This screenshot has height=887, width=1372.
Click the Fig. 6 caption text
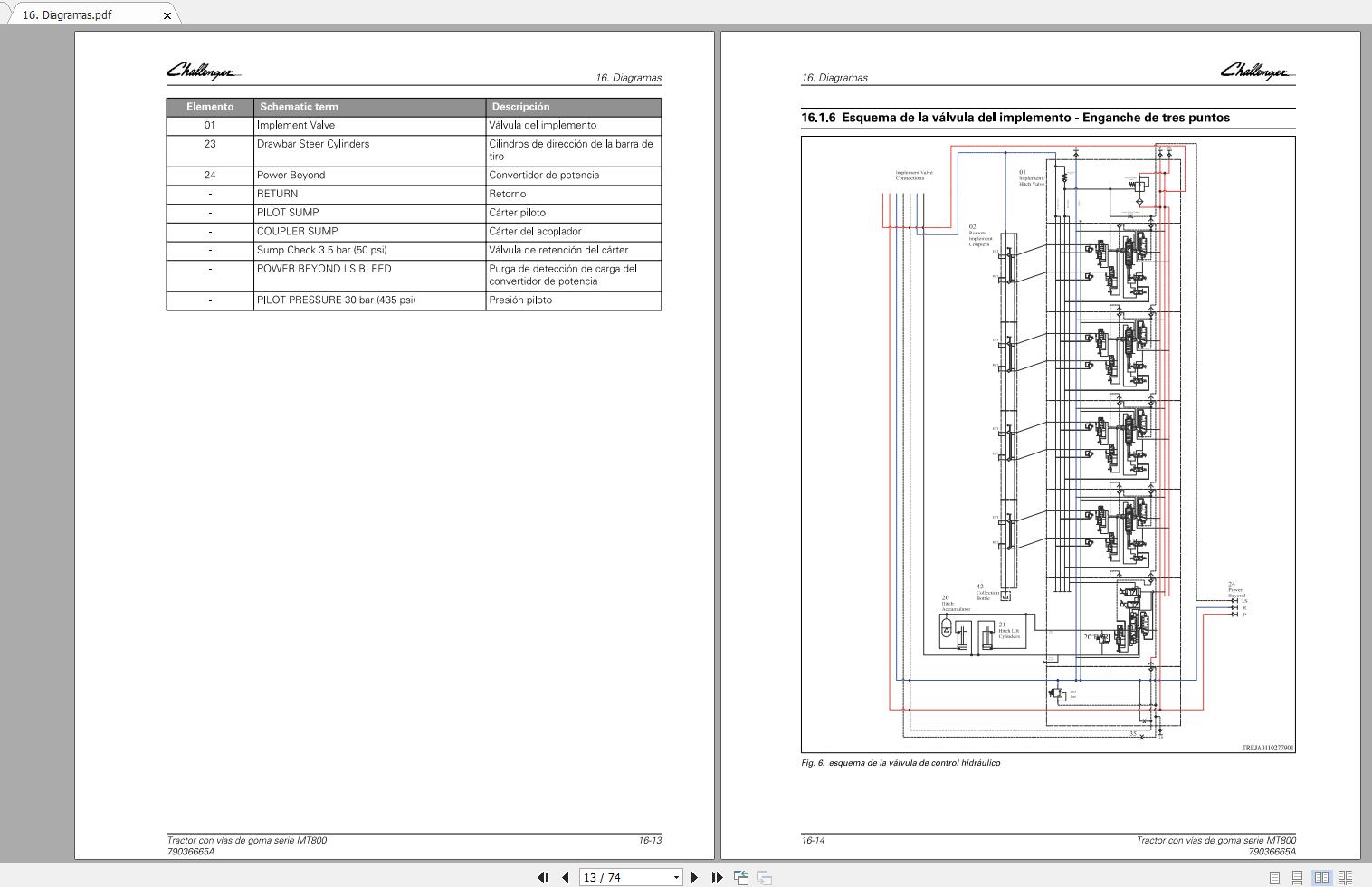tap(900, 763)
